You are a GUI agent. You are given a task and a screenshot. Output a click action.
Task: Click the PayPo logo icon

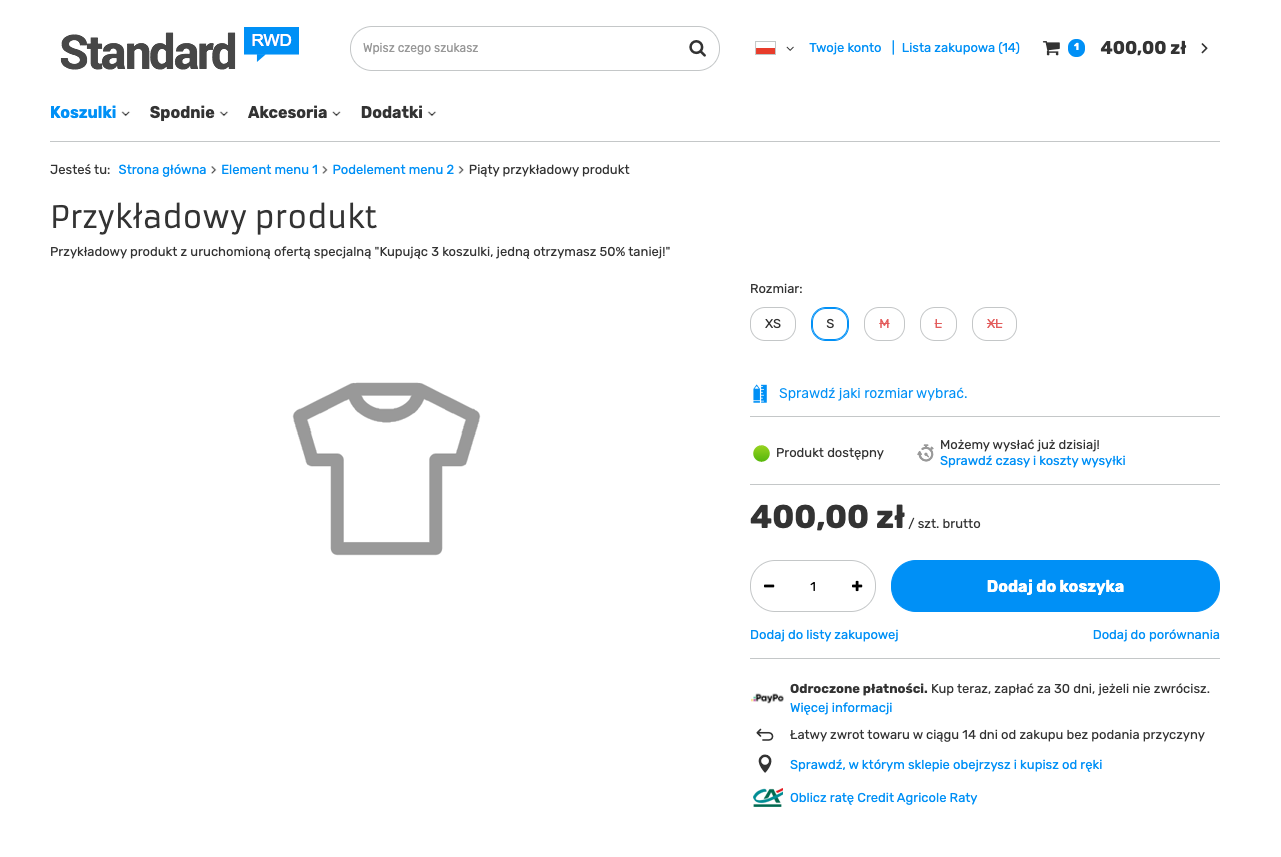(767, 698)
